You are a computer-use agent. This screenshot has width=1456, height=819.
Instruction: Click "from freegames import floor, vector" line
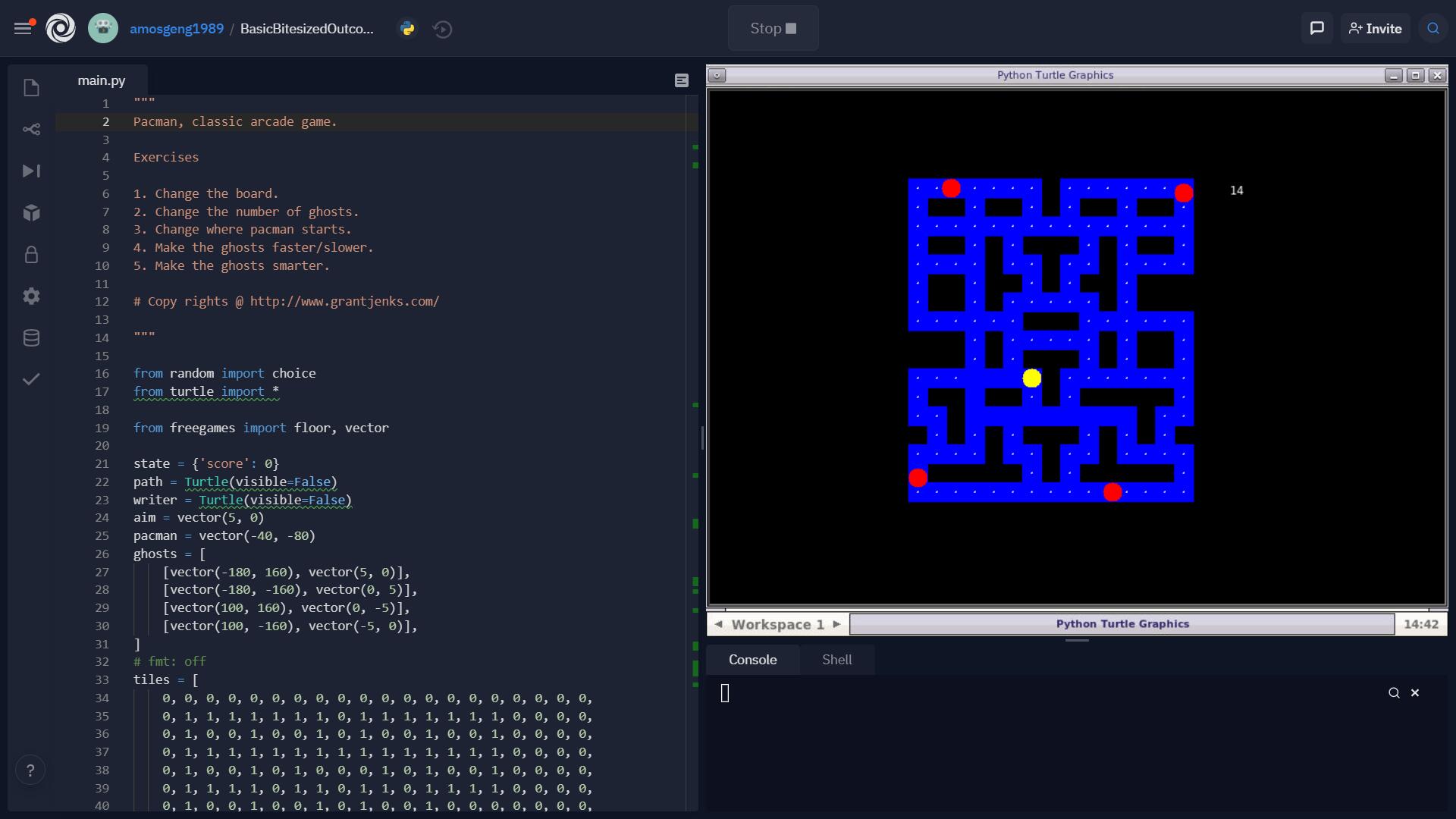tap(261, 428)
